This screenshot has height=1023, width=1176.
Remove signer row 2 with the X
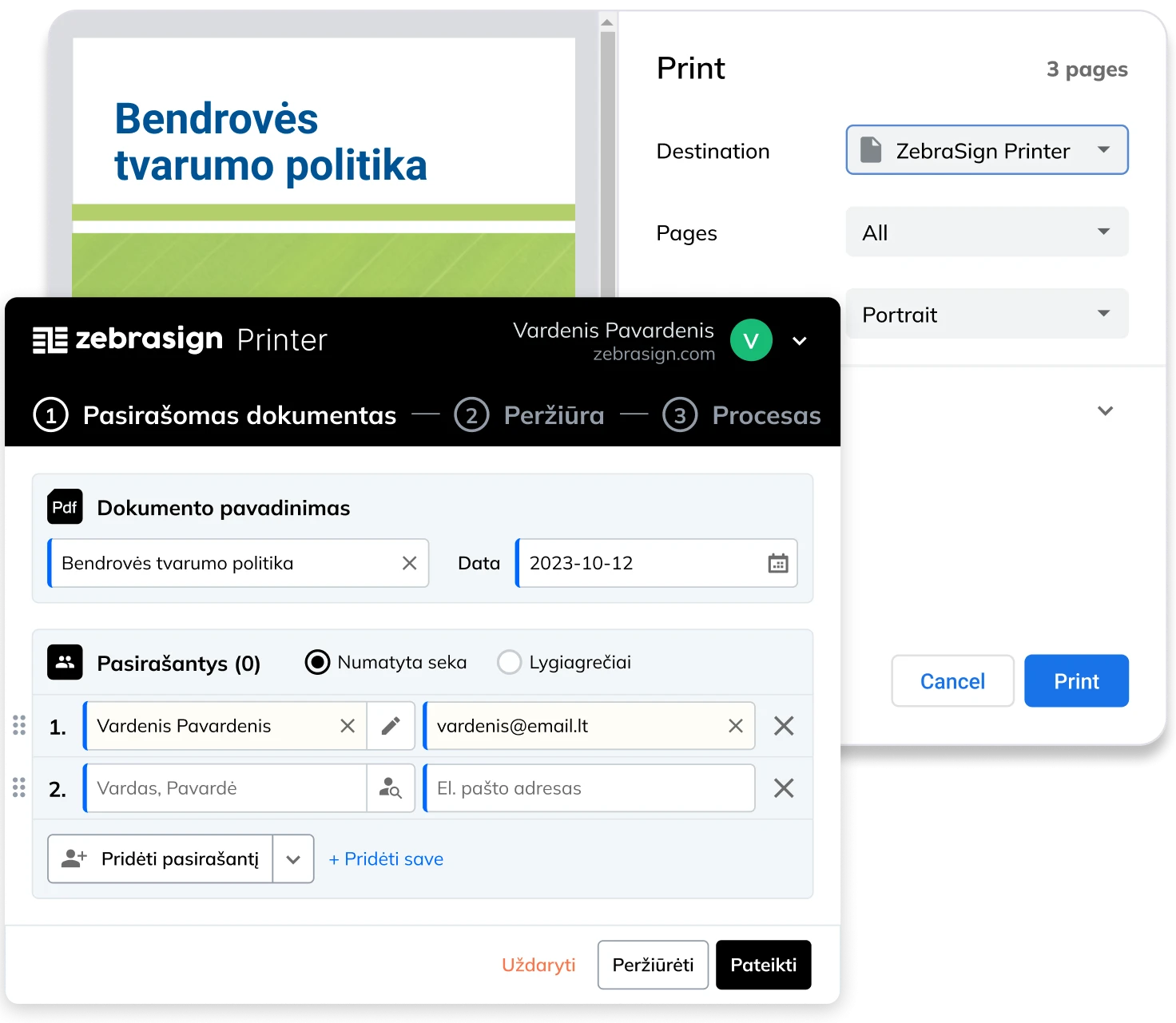pos(784,788)
